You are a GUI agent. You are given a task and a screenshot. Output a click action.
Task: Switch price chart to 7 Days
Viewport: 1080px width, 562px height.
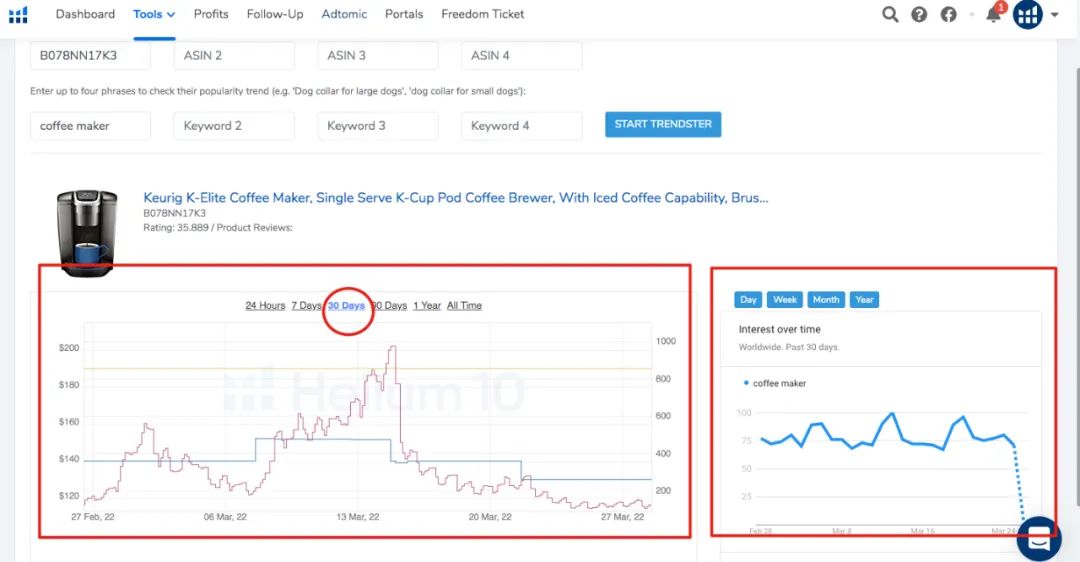pos(306,306)
